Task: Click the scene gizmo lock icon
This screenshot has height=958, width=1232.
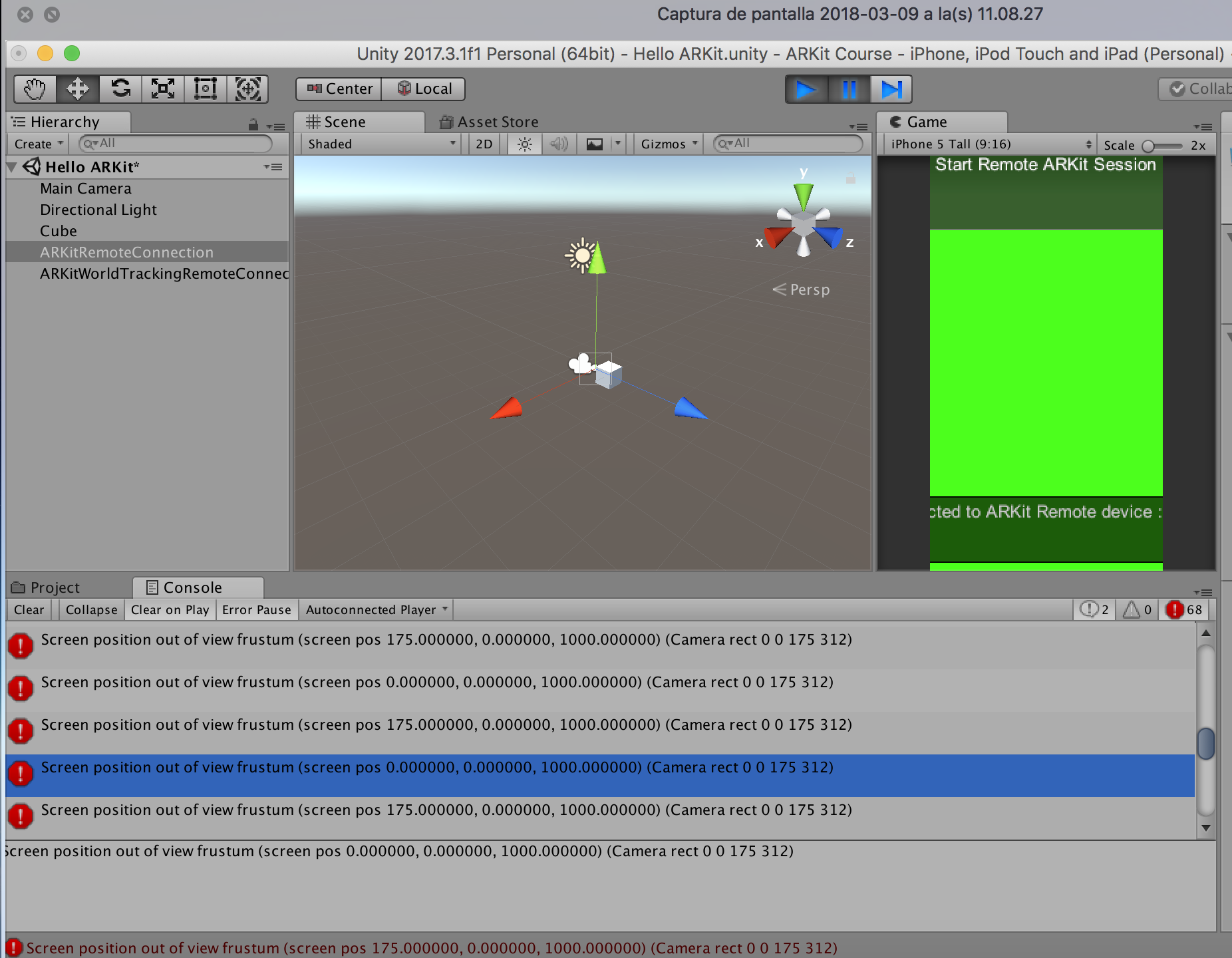Action: (x=850, y=178)
